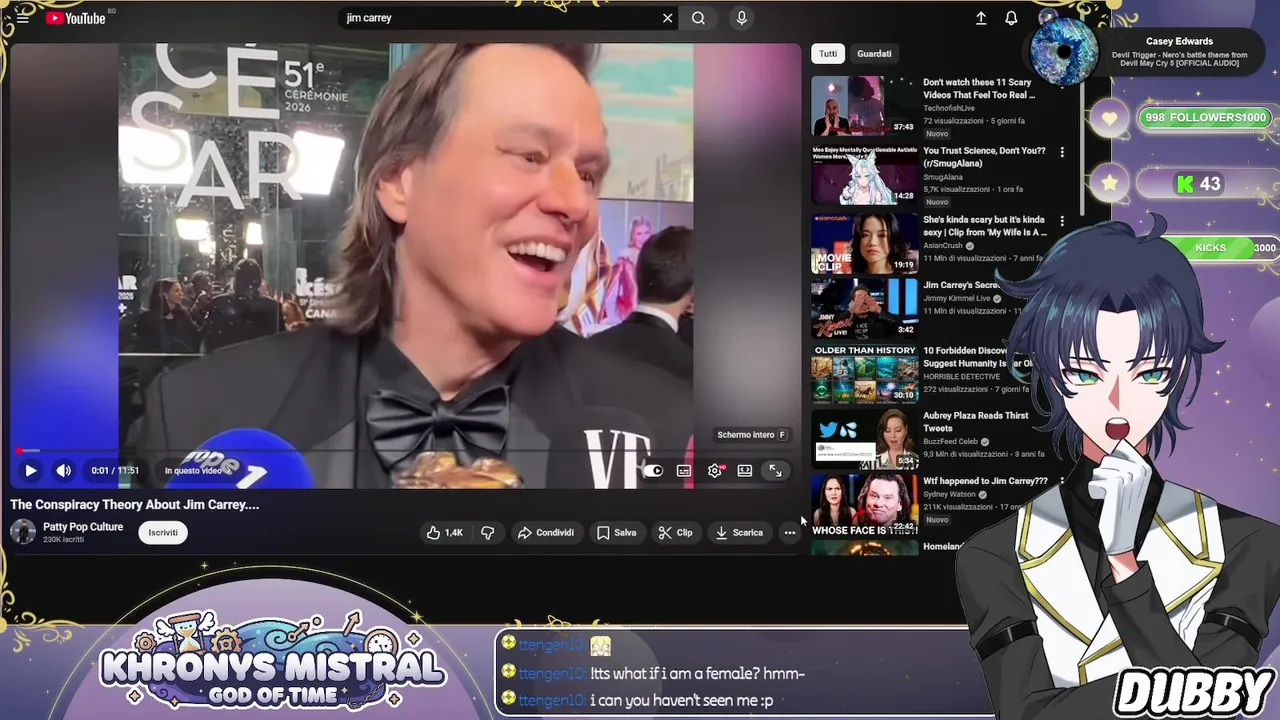Click the video timestamp 0:01 / 11:51

point(115,471)
